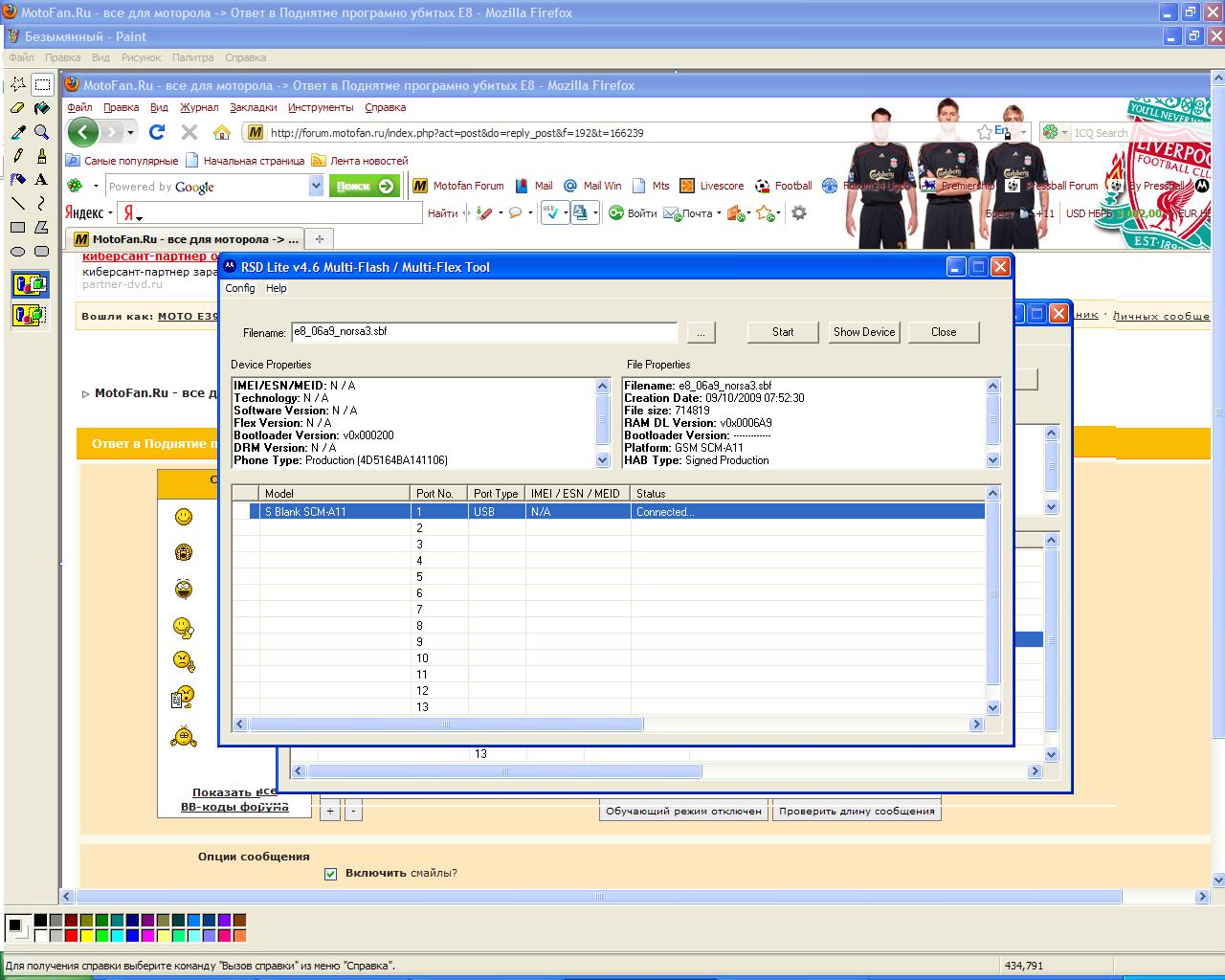Open the Help menu in RSD Lite
The width and height of the screenshot is (1225, 980).
pyautogui.click(x=277, y=288)
